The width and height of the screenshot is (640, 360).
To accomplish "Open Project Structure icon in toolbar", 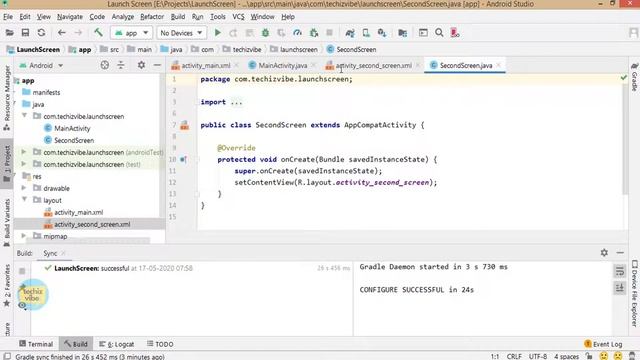I will coord(402,33).
